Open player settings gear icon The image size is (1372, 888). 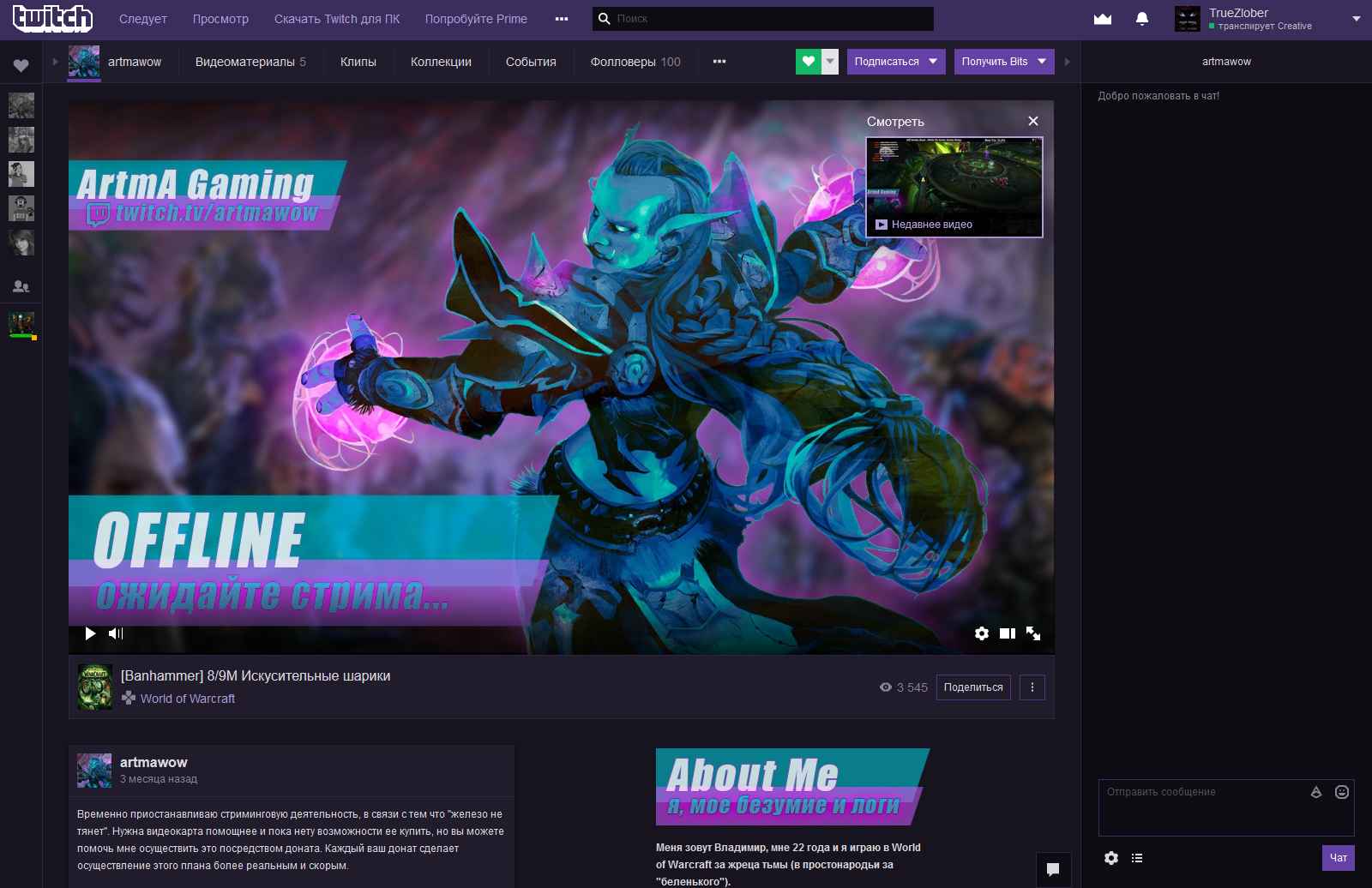982,633
